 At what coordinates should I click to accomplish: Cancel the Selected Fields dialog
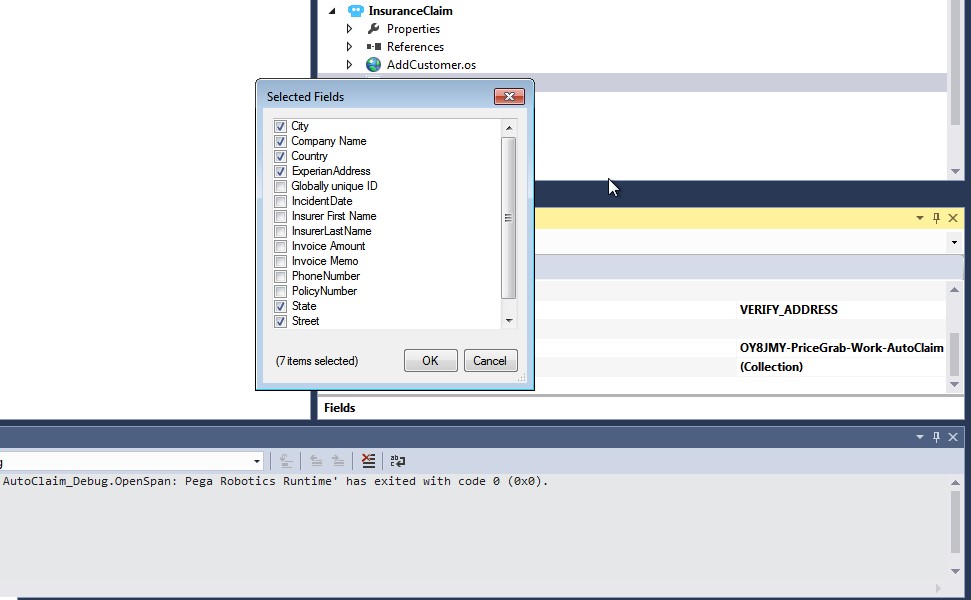[490, 361]
